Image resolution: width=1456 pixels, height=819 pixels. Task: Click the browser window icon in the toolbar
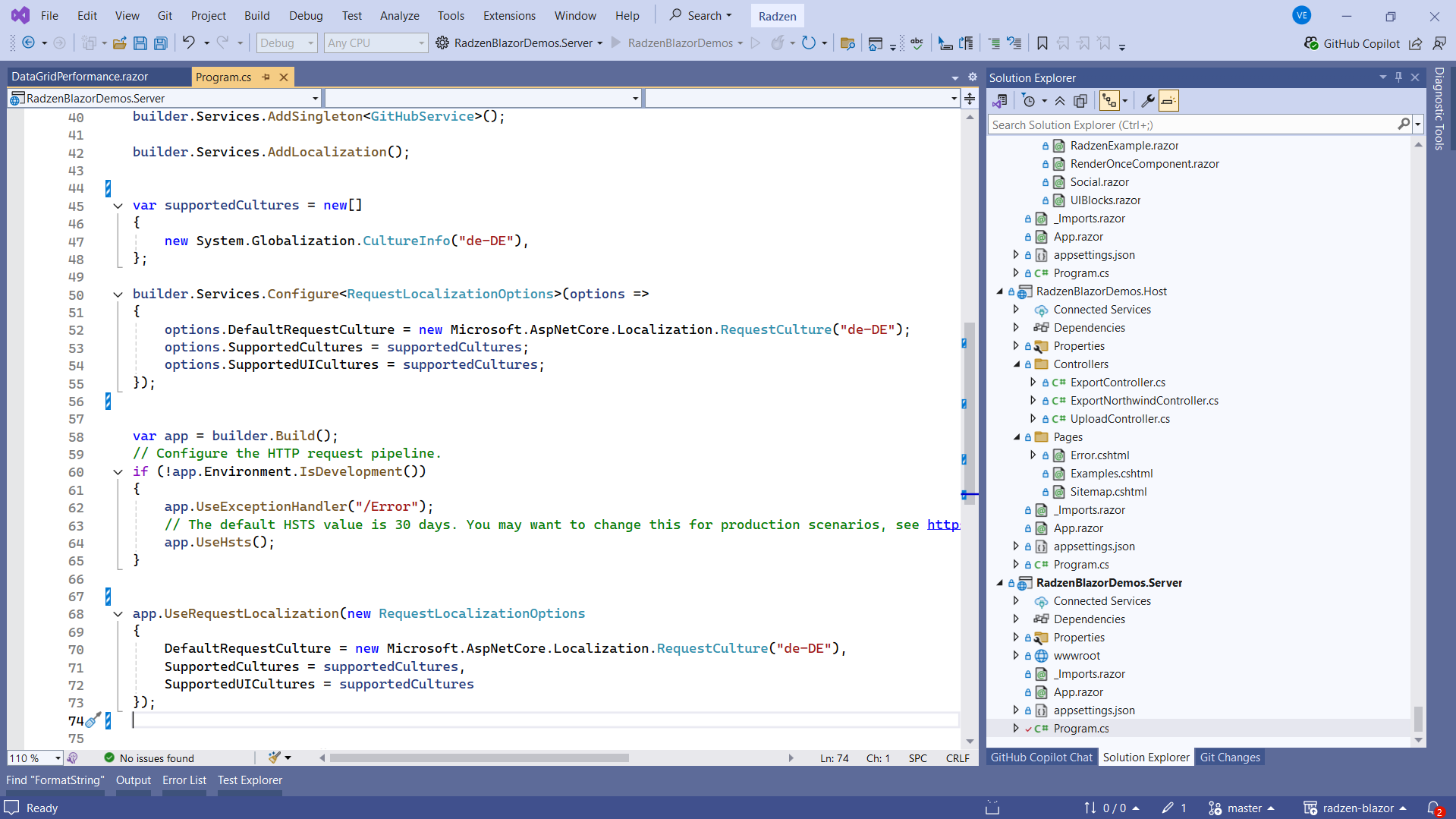[x=875, y=43]
